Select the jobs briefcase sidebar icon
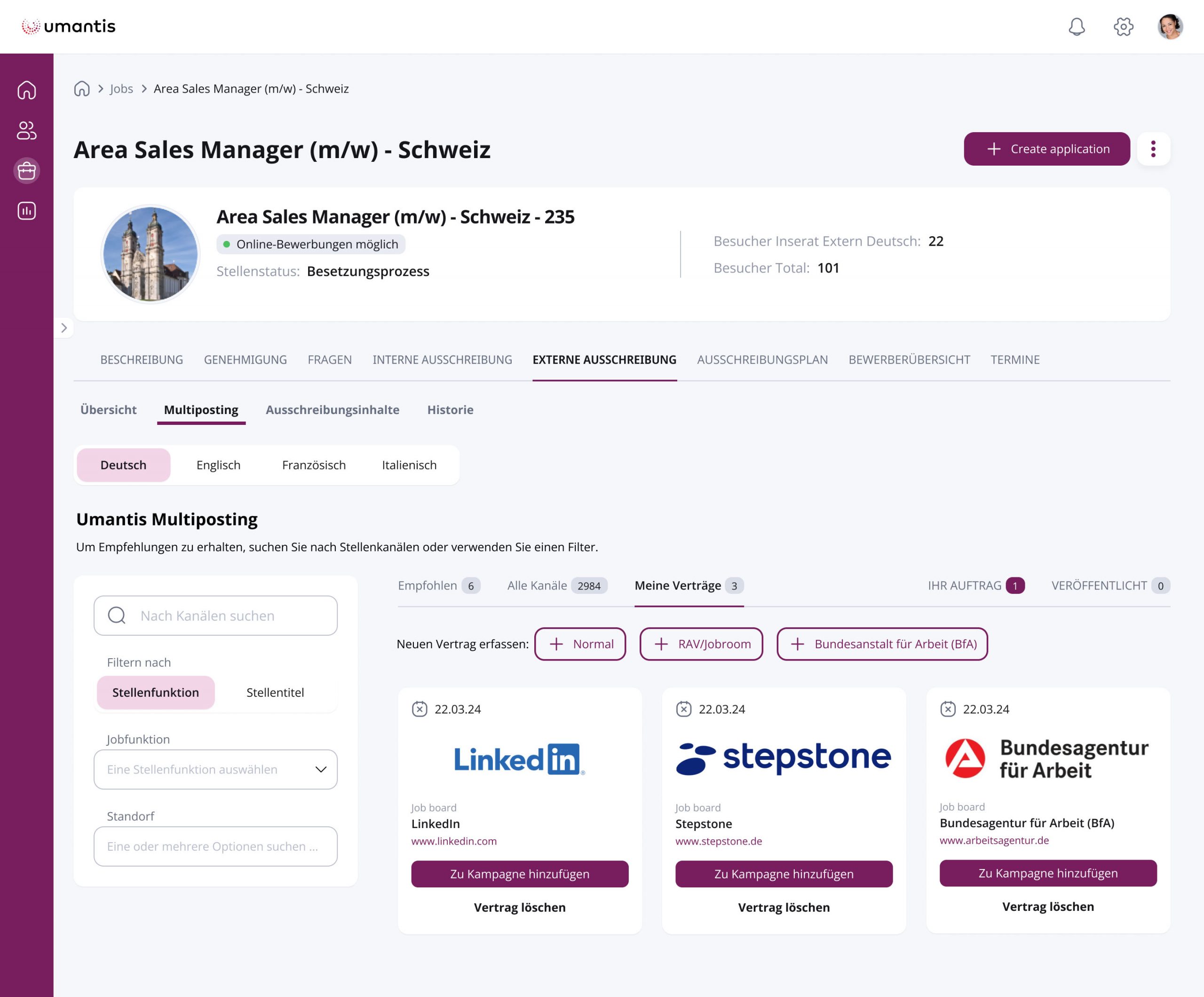This screenshot has height=997, width=1204. pos(26,171)
